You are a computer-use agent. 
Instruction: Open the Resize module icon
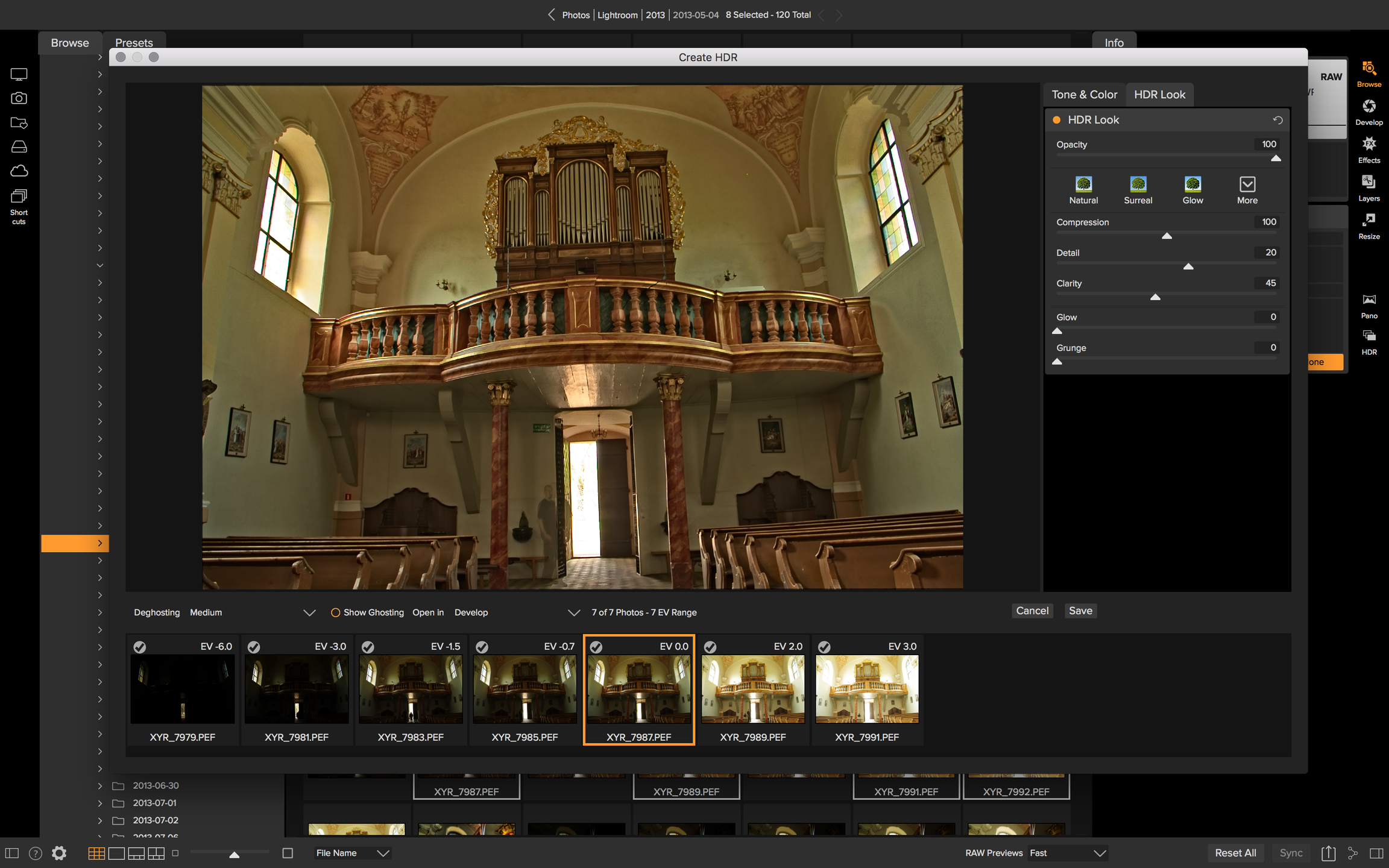point(1369,221)
